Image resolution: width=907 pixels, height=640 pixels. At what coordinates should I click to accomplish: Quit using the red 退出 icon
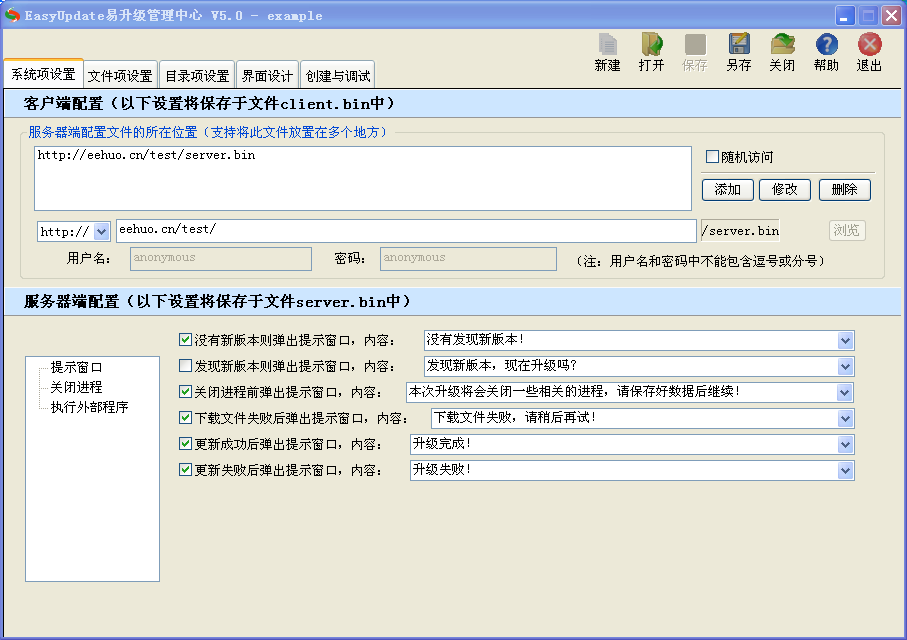(869, 52)
